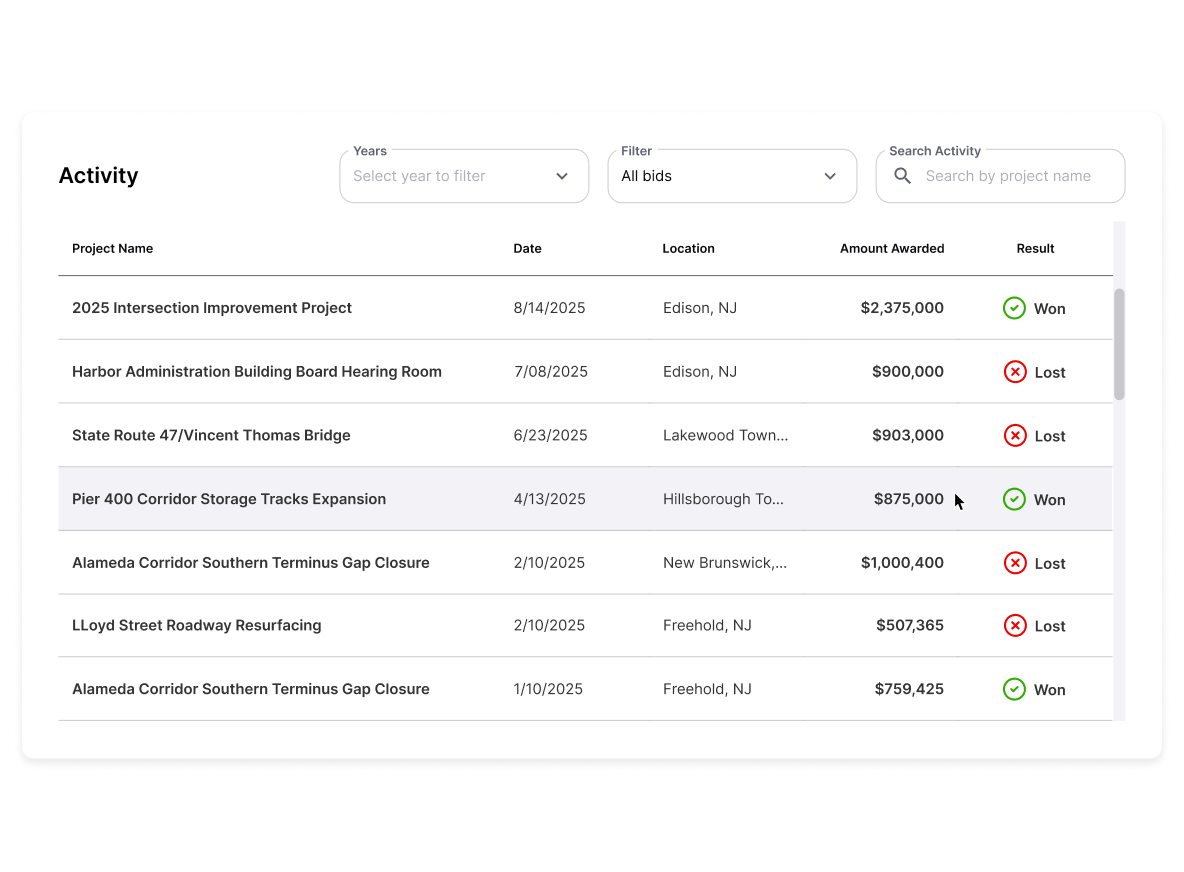Click the green Won icon for Pier 400 Corridor
Screen dimensions: 1184x872
1014,499
